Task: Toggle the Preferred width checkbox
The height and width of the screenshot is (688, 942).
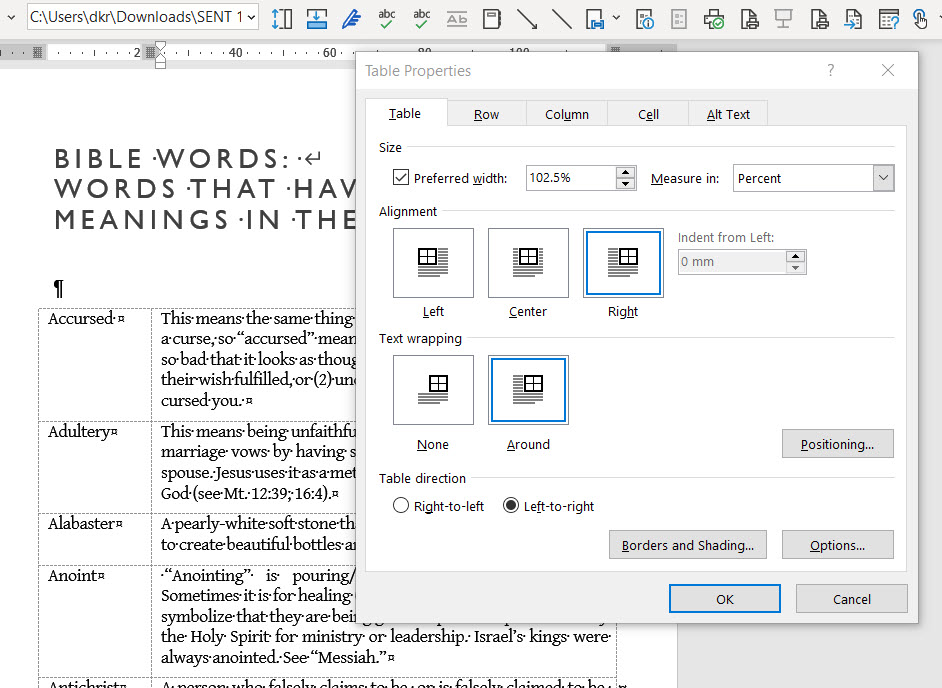Action: [401, 177]
